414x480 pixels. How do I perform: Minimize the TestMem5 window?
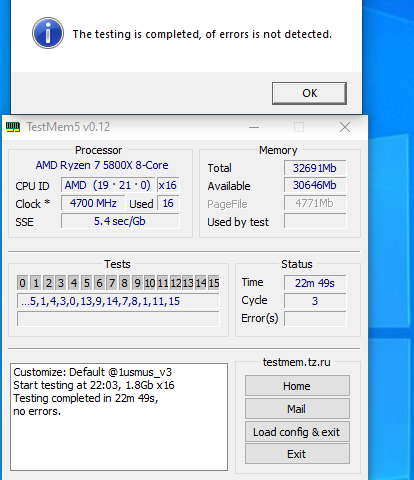tap(254, 127)
